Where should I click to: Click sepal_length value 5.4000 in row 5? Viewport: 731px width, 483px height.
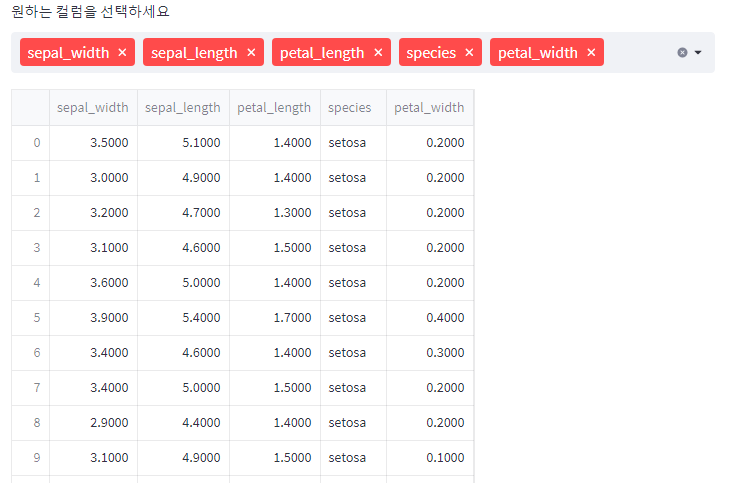click(x=183, y=317)
